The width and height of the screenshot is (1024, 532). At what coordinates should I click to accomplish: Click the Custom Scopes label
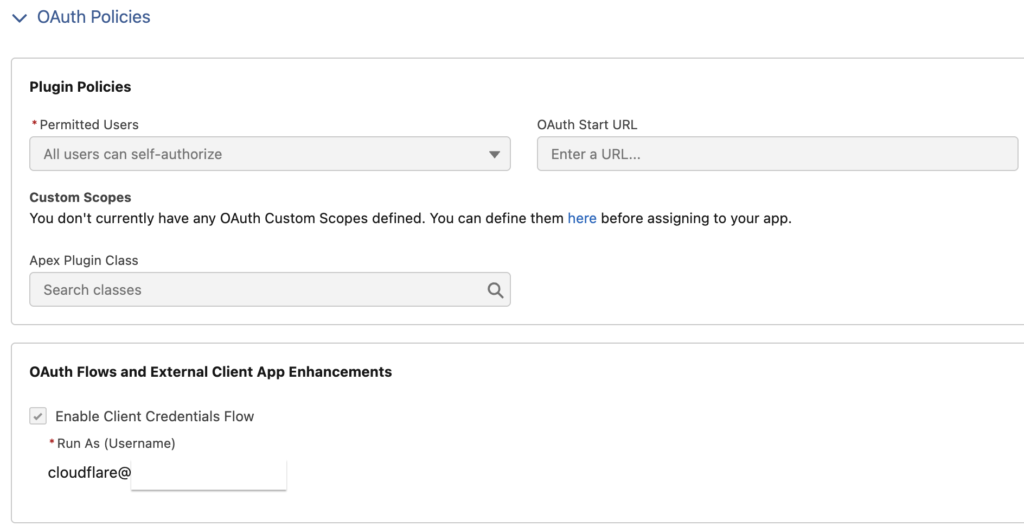click(80, 197)
